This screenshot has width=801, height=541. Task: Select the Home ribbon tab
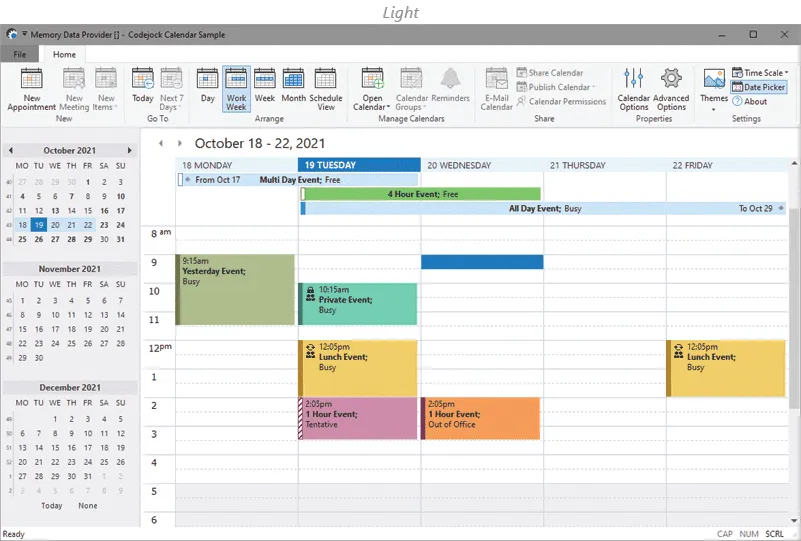pyautogui.click(x=64, y=54)
